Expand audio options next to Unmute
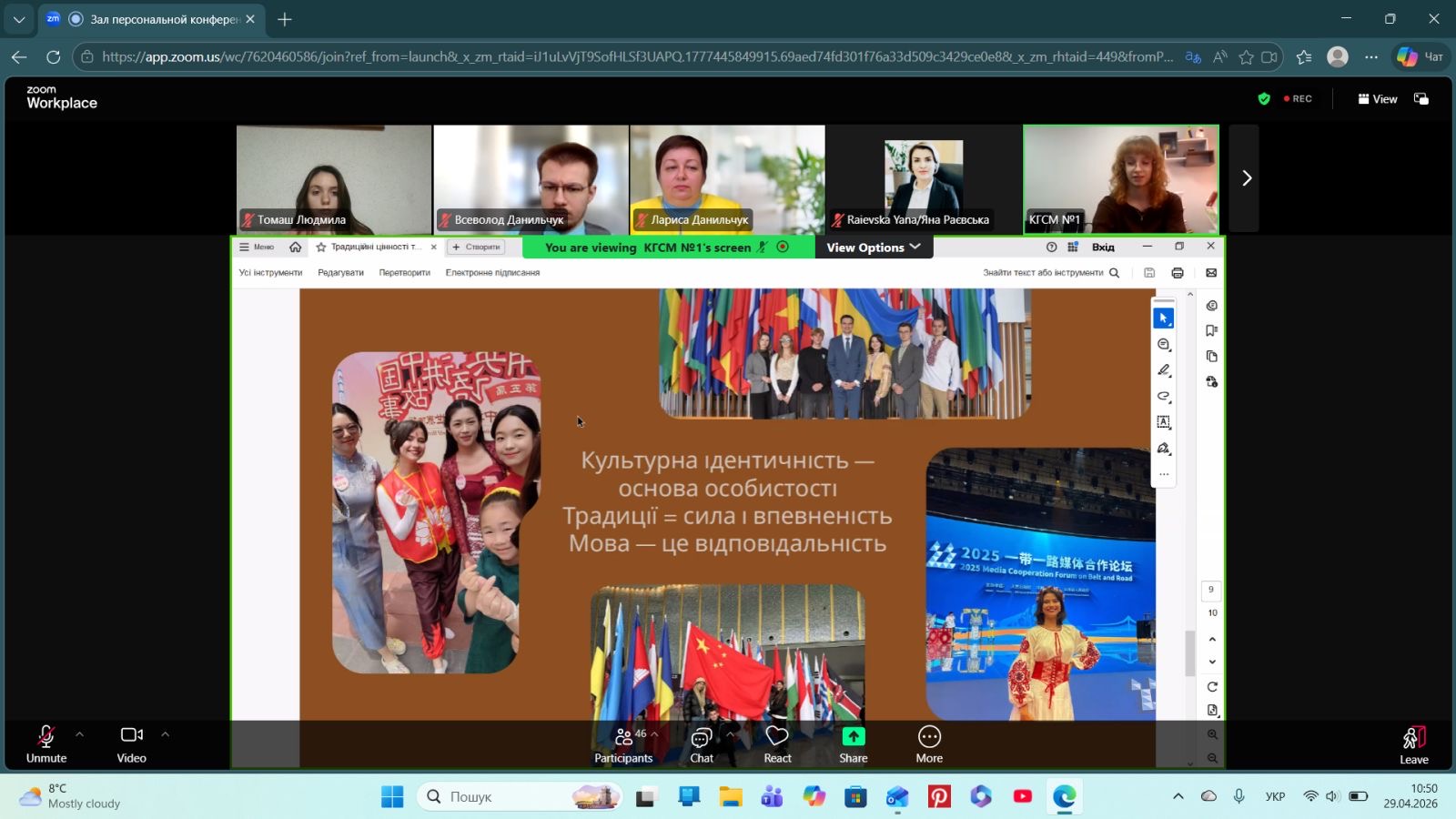The height and width of the screenshot is (819, 1456). [x=79, y=734]
